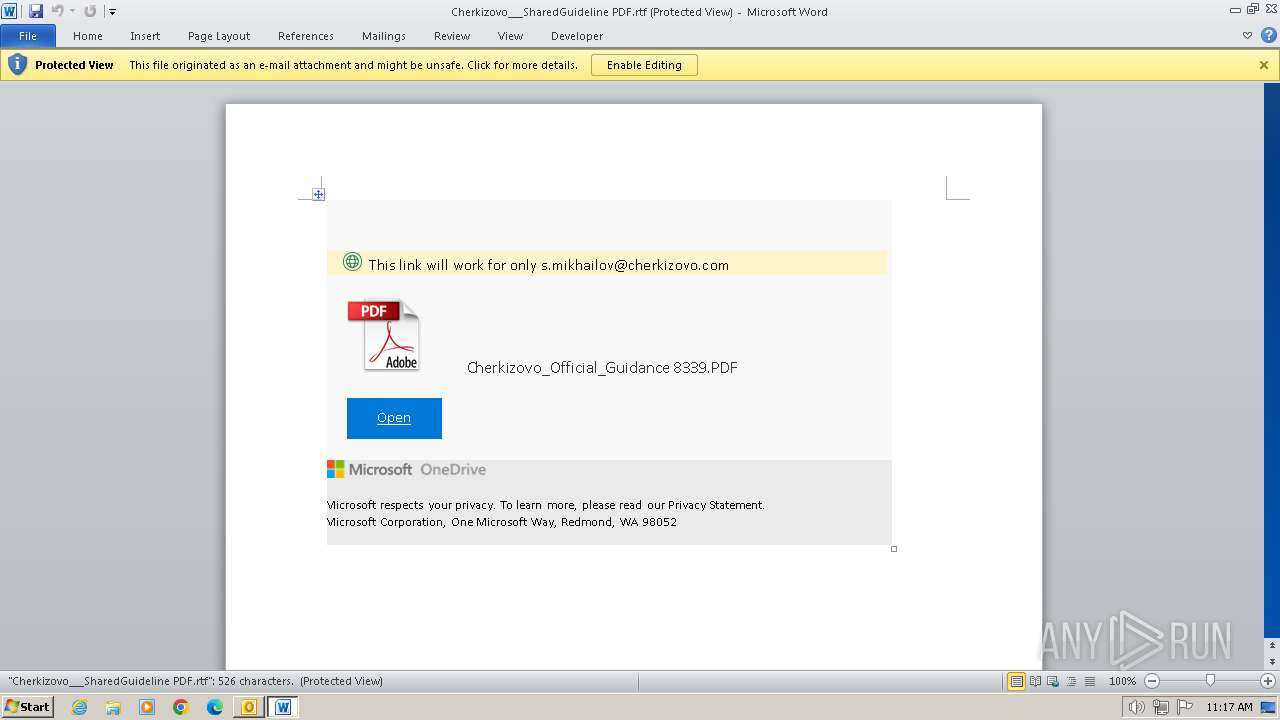The height and width of the screenshot is (720, 1280).
Task: Click the 11:17 AM clock
Action: click(x=1229, y=707)
